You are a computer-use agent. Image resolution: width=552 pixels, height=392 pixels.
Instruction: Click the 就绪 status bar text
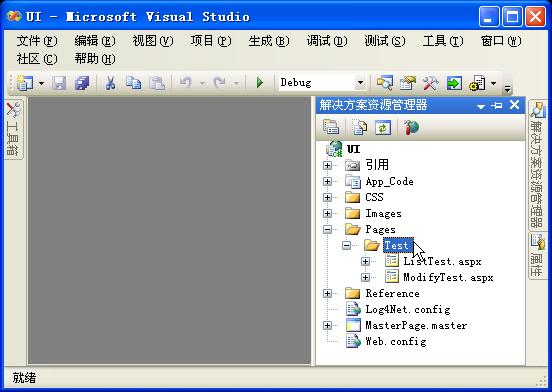coord(24,378)
